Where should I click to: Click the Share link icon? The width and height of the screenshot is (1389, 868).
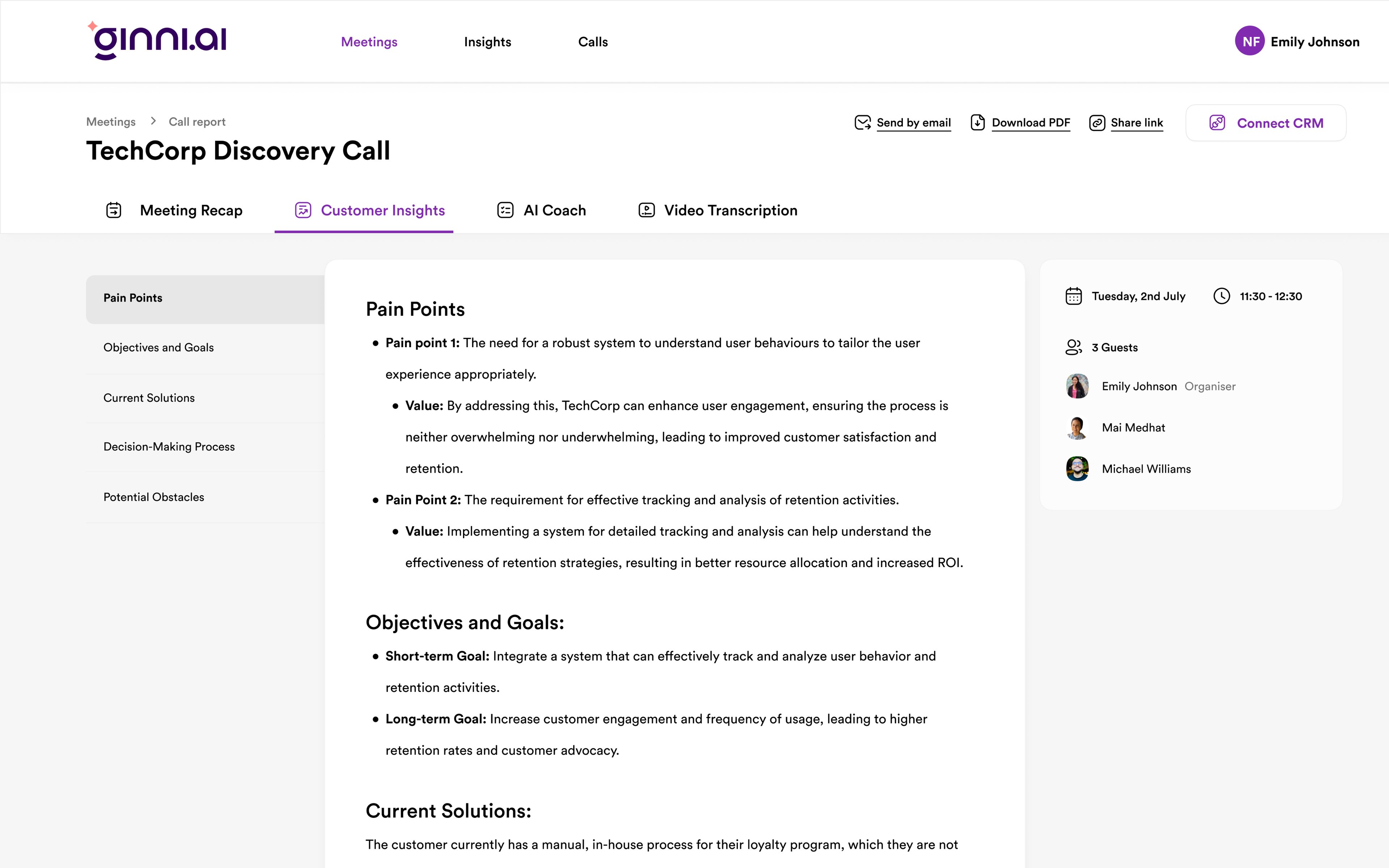pyautogui.click(x=1098, y=122)
